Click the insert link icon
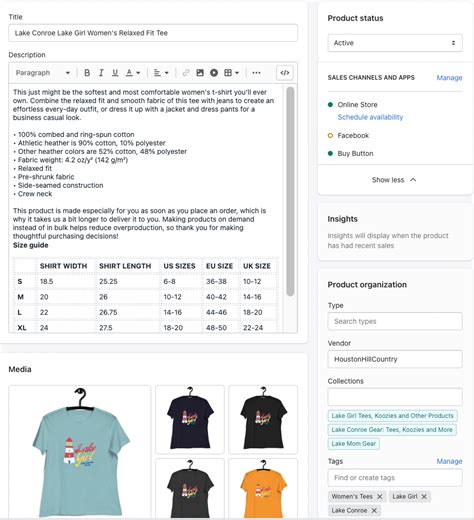474x520 pixels. [x=186, y=73]
